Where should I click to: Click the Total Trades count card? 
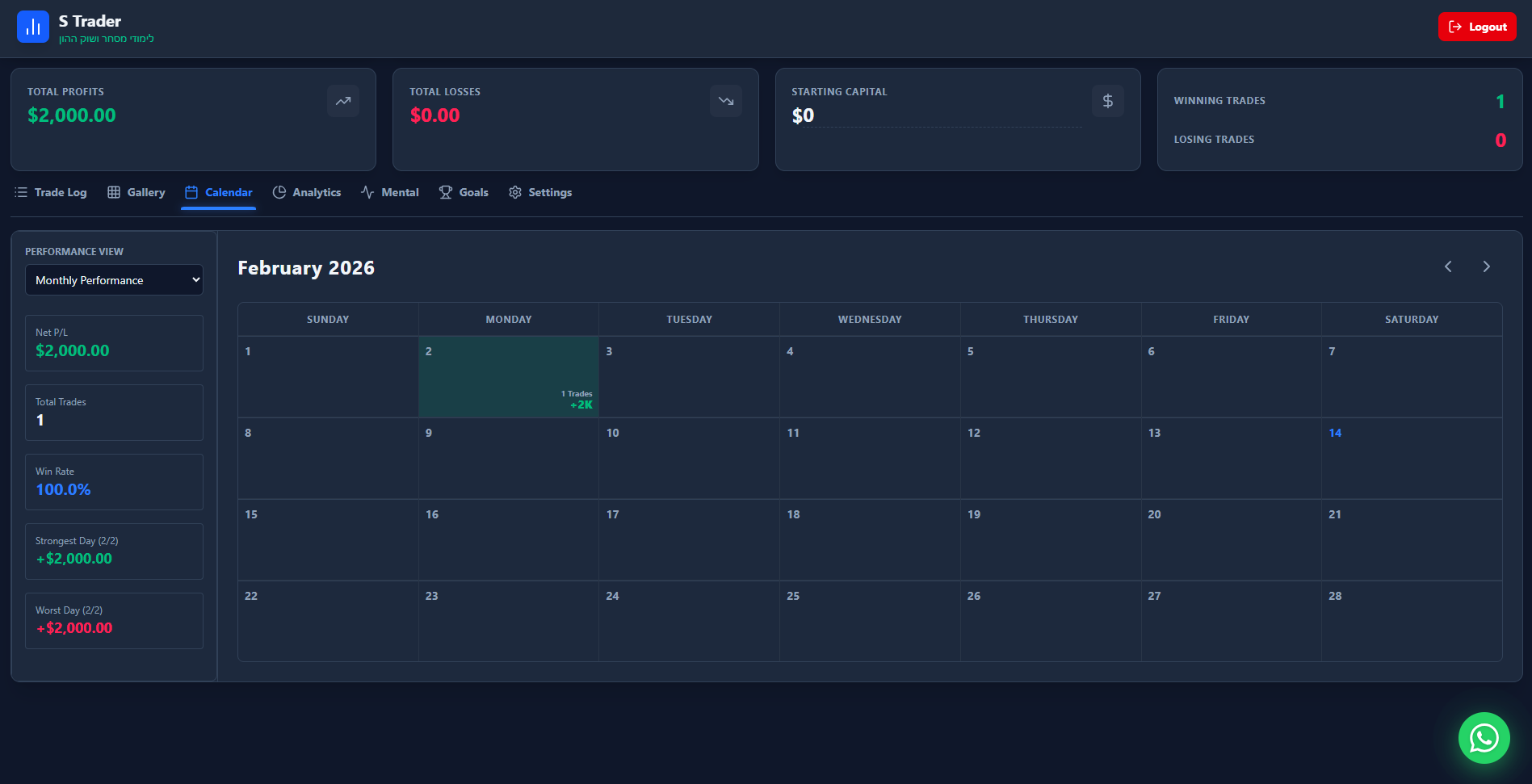(x=114, y=413)
